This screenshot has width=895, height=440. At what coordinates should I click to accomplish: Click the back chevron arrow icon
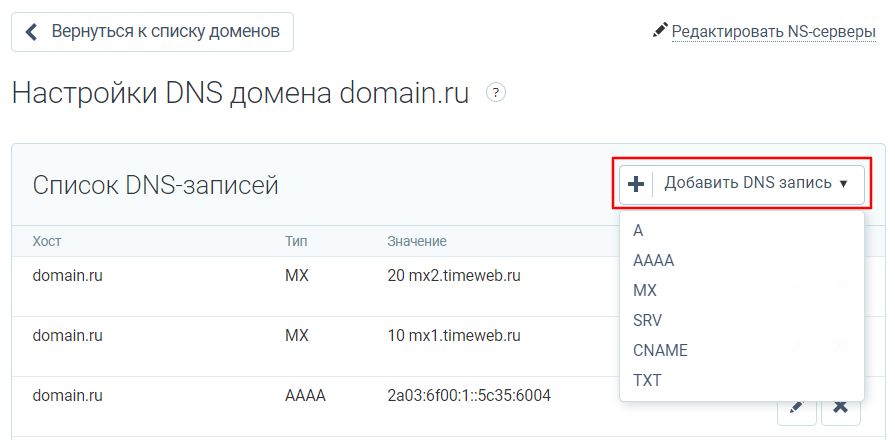tap(32, 32)
